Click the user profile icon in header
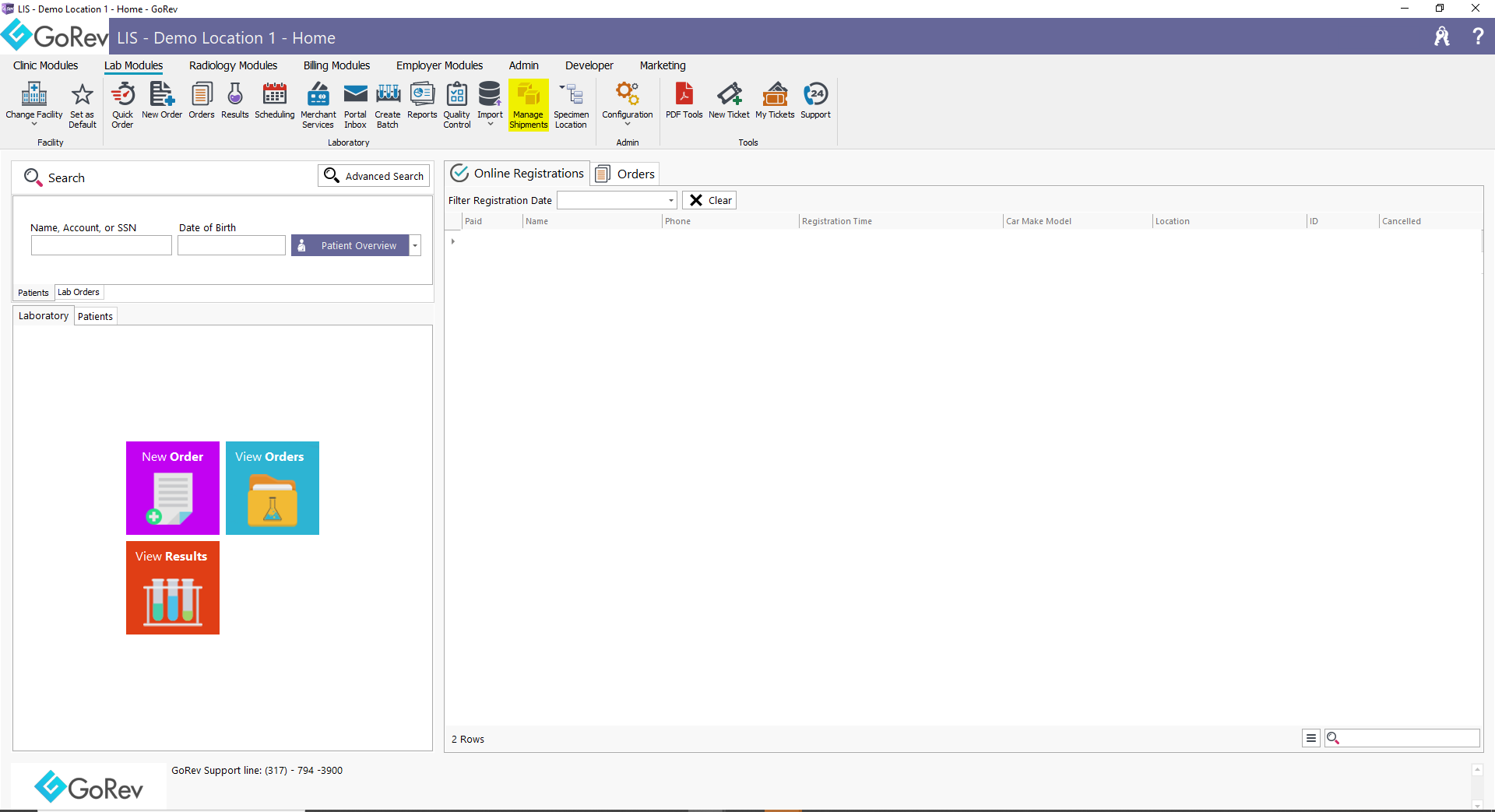Image resolution: width=1495 pixels, height=812 pixels. 1442,37
